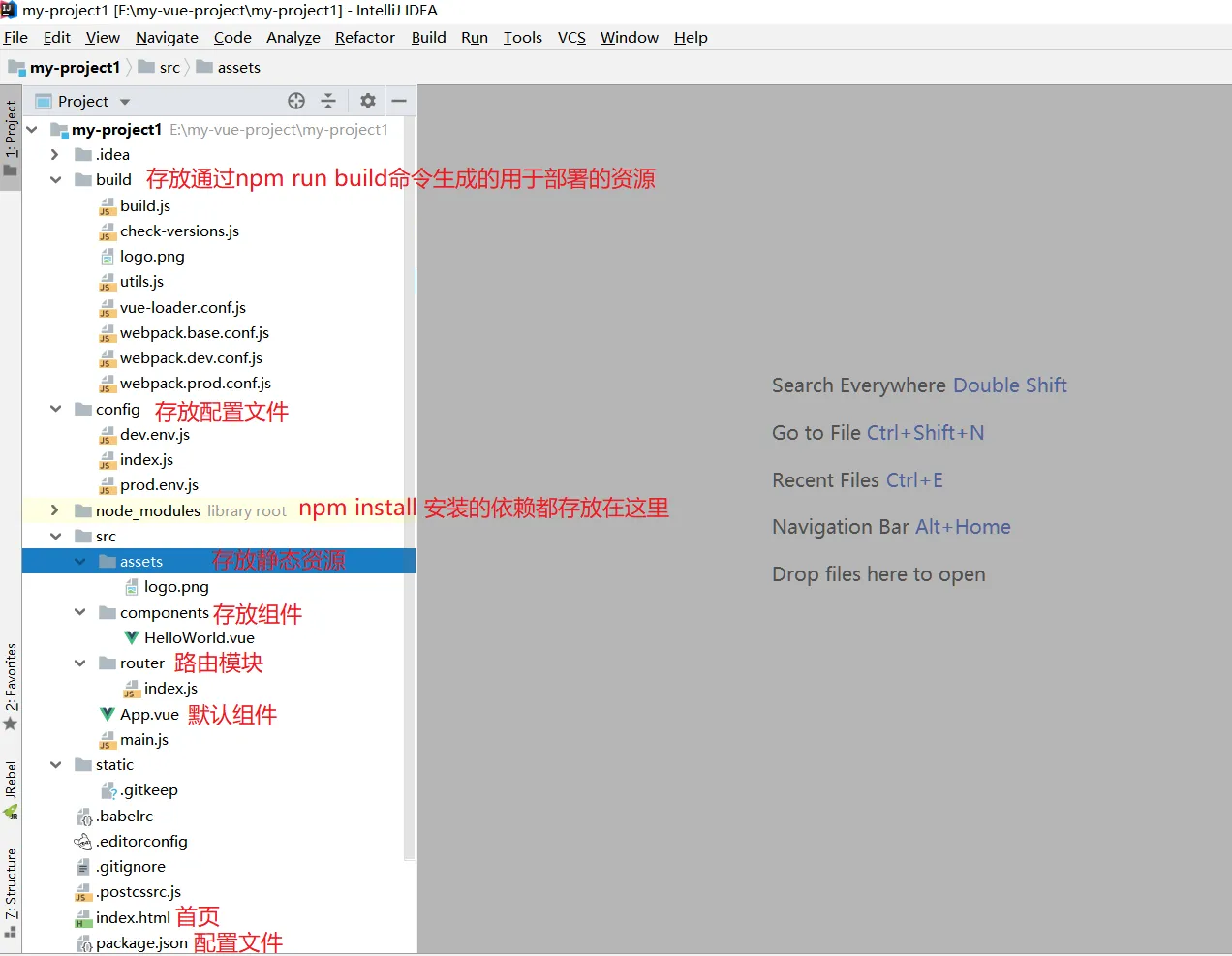Open the Run menu

pos(475,37)
